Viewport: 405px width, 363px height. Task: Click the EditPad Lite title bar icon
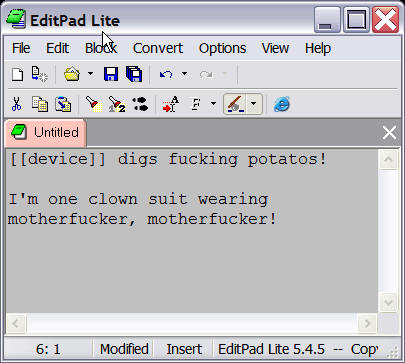point(16,19)
